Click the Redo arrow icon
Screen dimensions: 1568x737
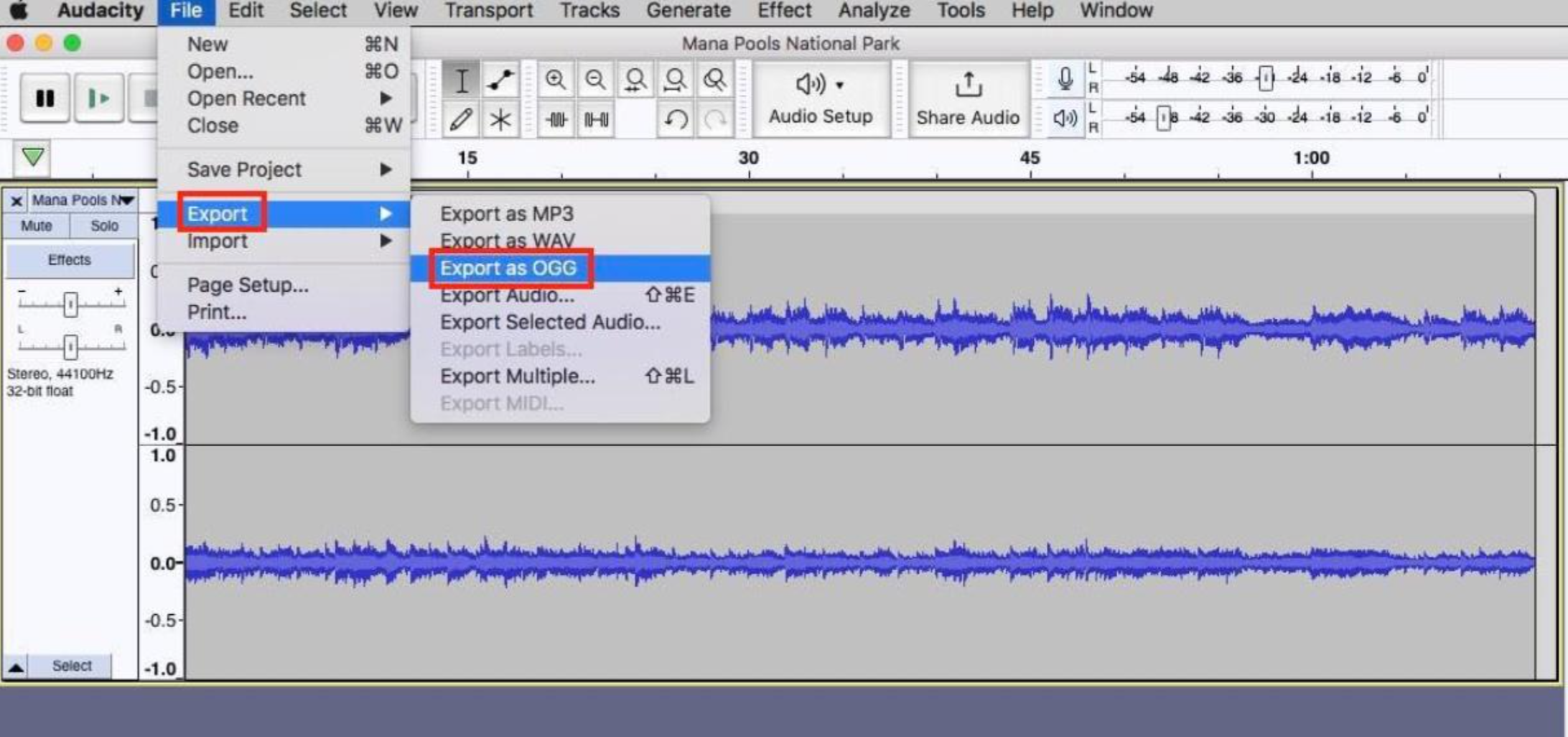pos(714,119)
